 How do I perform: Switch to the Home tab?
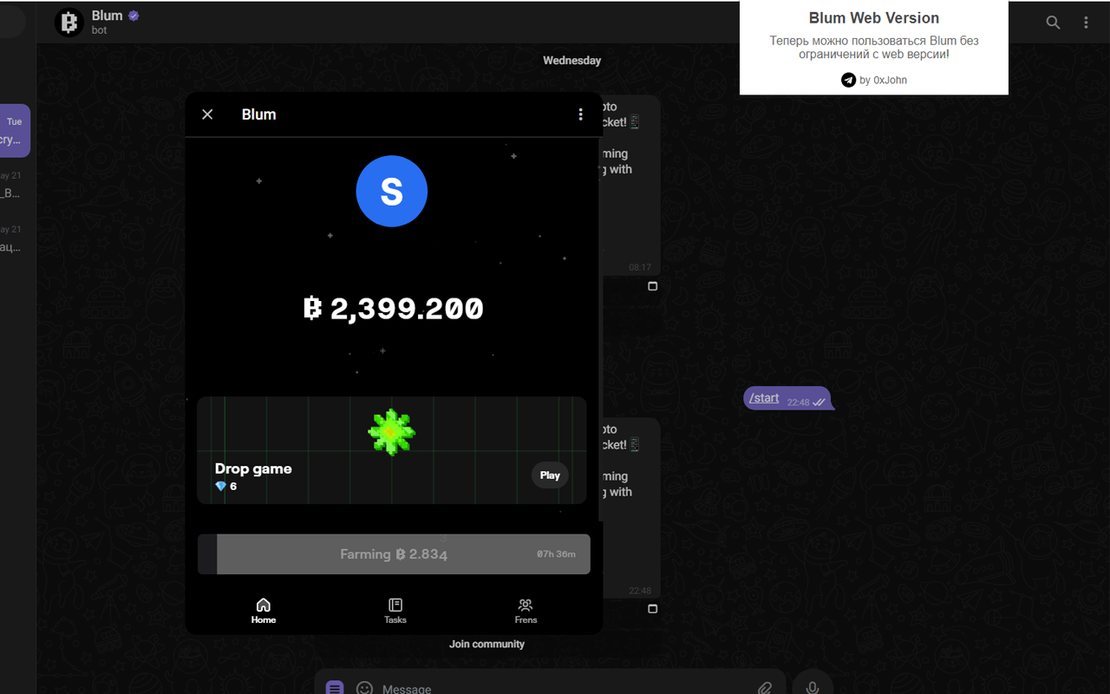click(x=263, y=610)
